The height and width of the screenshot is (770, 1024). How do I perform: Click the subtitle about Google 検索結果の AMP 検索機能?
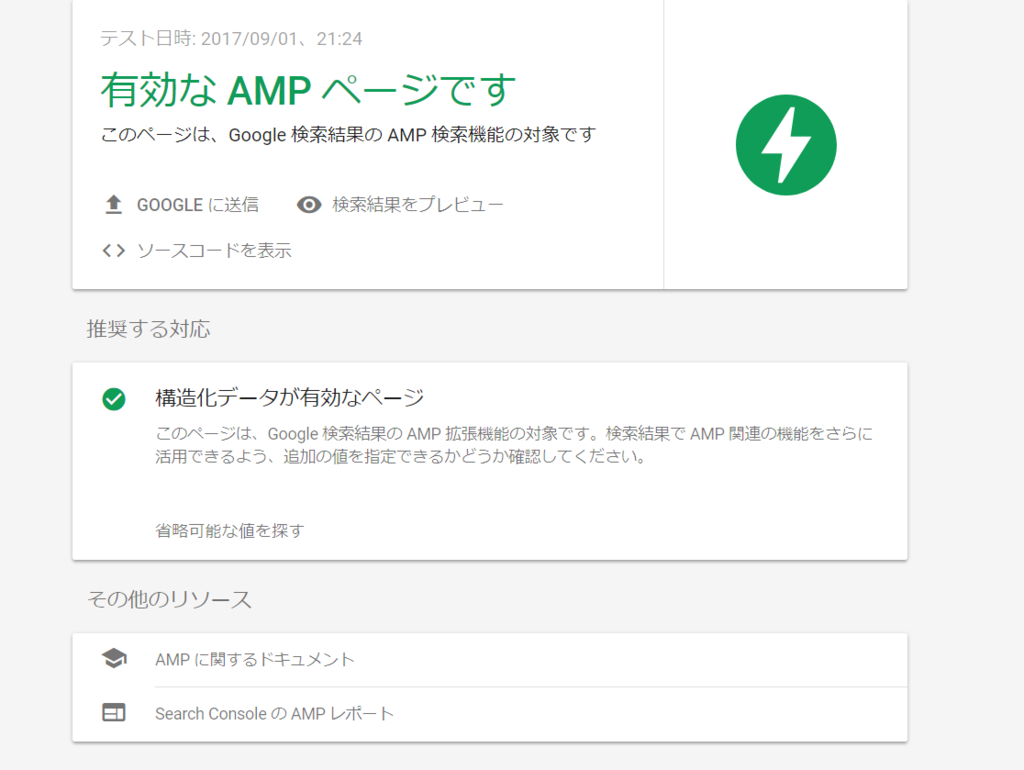click(348, 135)
